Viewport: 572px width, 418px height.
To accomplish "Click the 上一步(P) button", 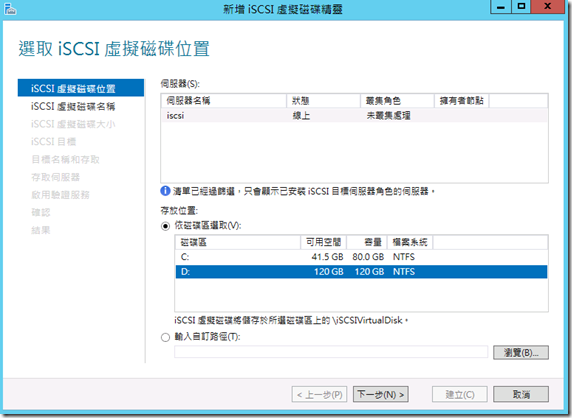I will click(319, 394).
